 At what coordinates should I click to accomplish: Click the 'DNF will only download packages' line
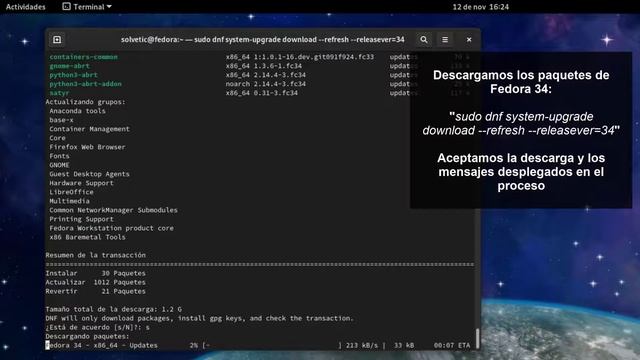point(200,318)
